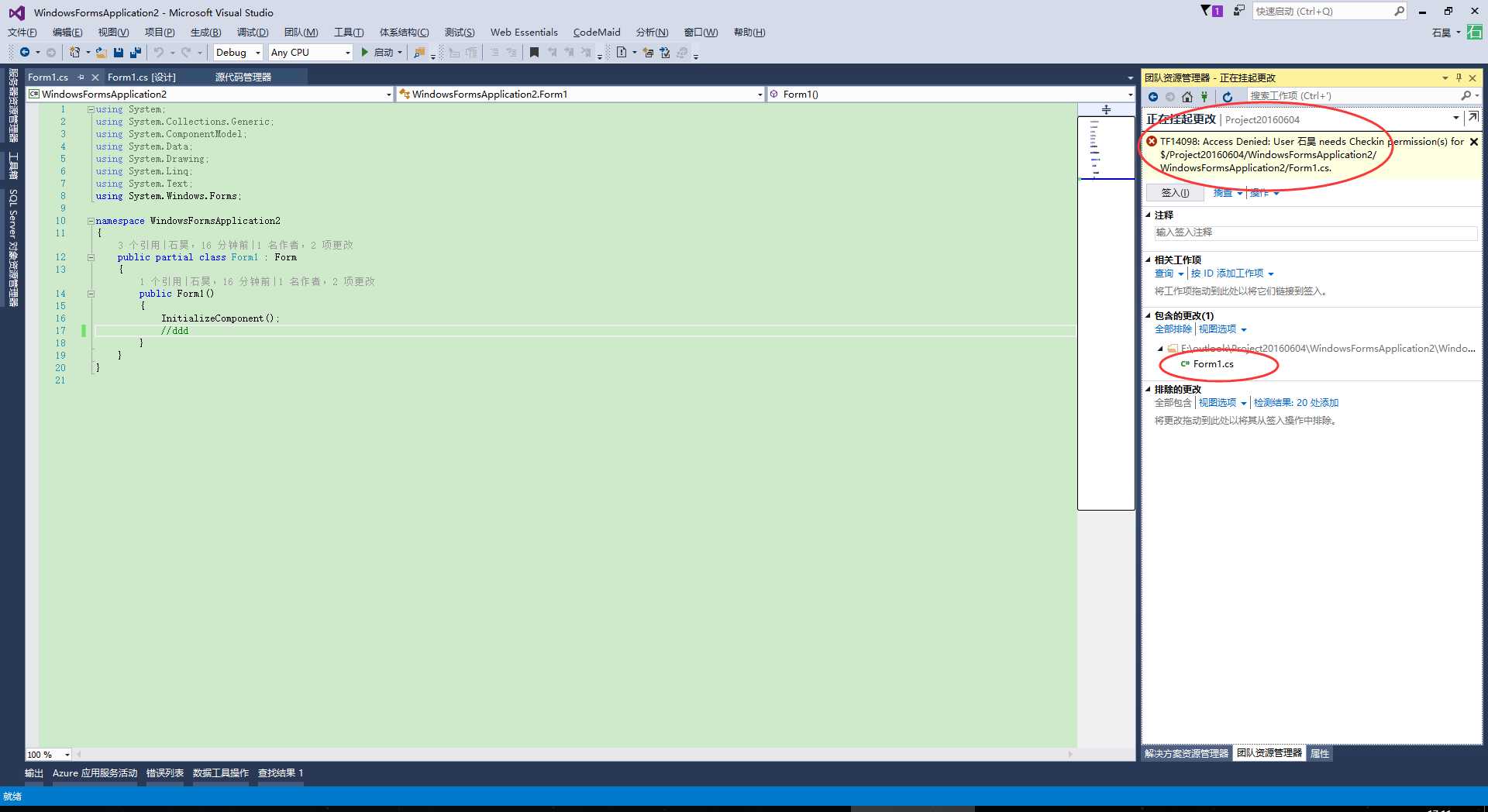Collapse the namespace WindowsFormsApplication2 block
Image resolution: width=1488 pixels, height=812 pixels.
tap(91, 221)
